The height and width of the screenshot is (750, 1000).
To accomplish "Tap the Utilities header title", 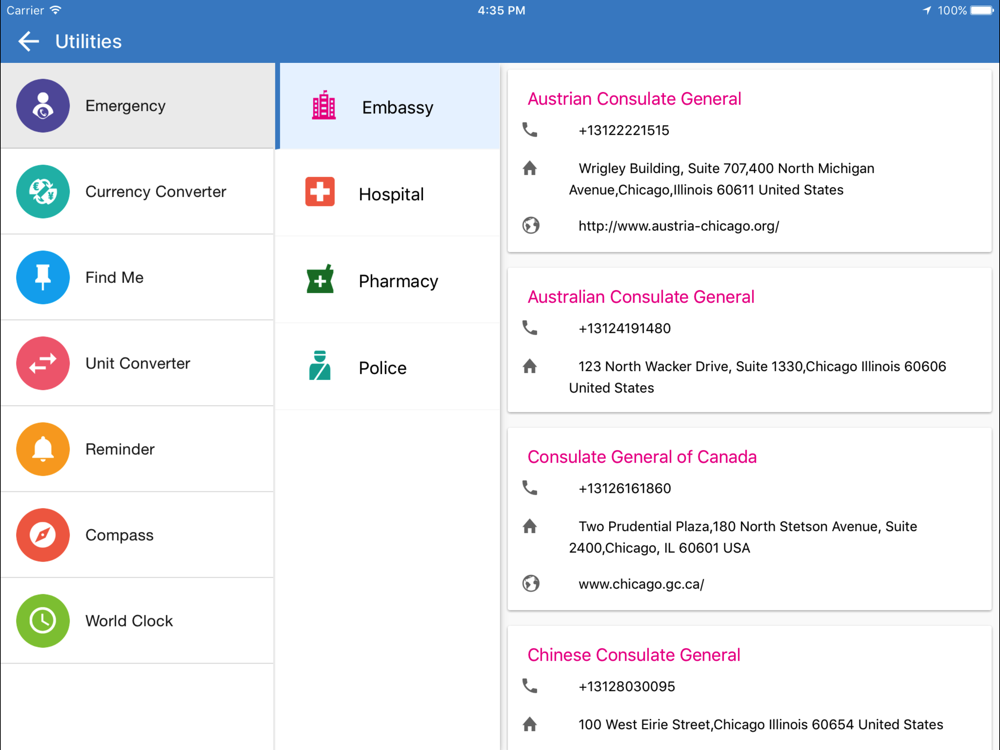I will pyautogui.click(x=88, y=41).
